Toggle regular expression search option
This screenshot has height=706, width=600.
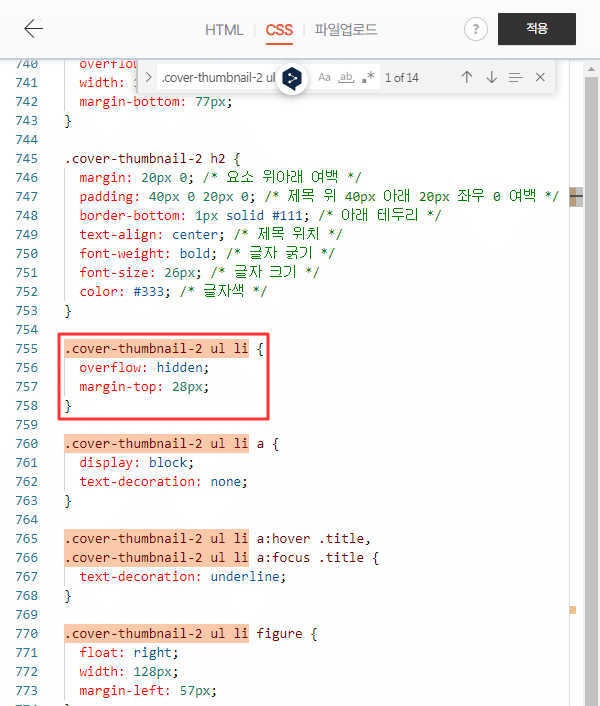[x=368, y=77]
